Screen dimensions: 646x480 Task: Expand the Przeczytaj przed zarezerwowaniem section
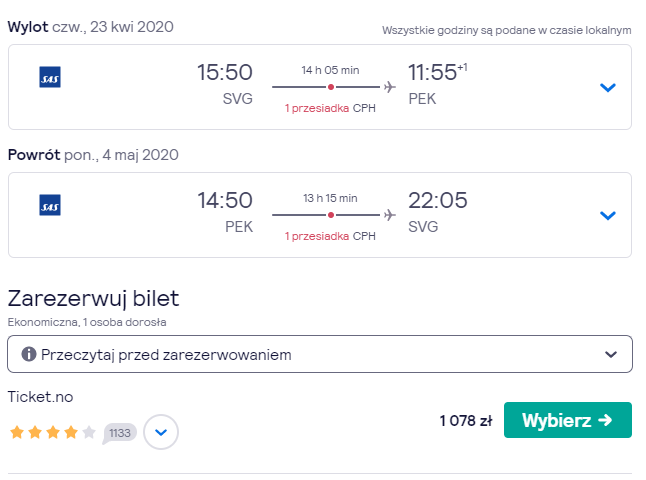click(320, 354)
